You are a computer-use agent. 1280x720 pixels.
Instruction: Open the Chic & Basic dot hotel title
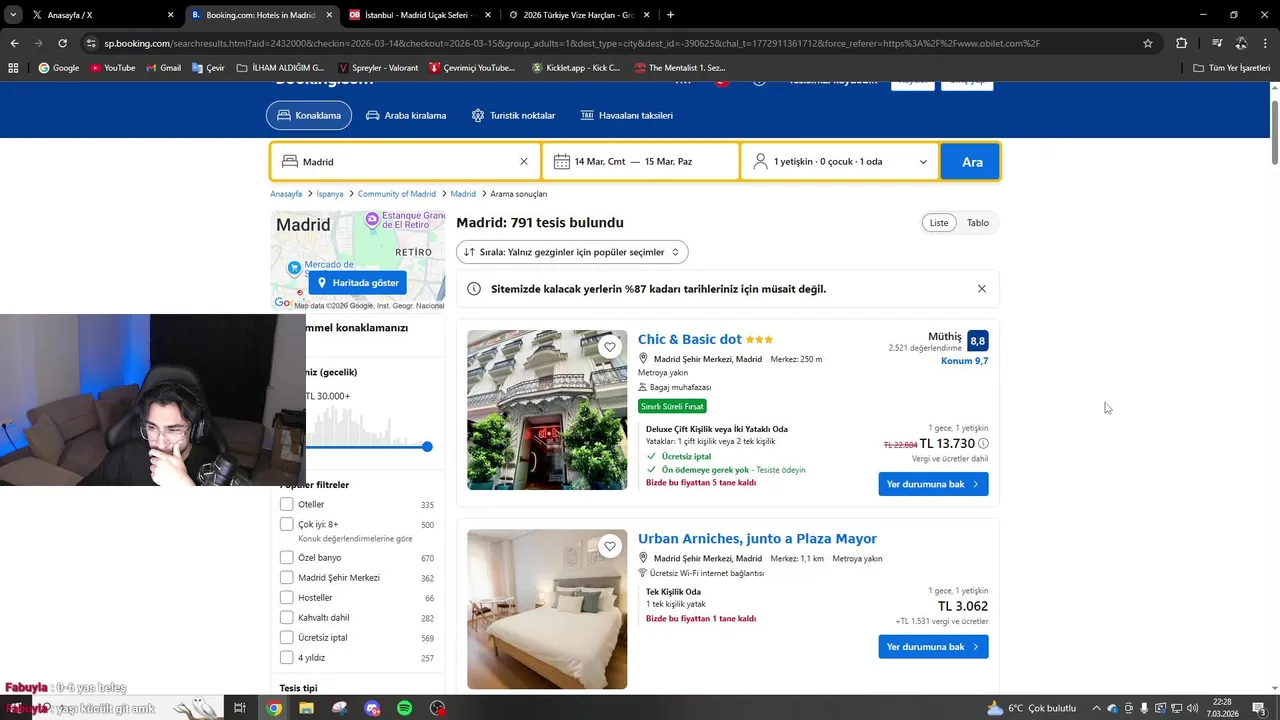(x=690, y=339)
